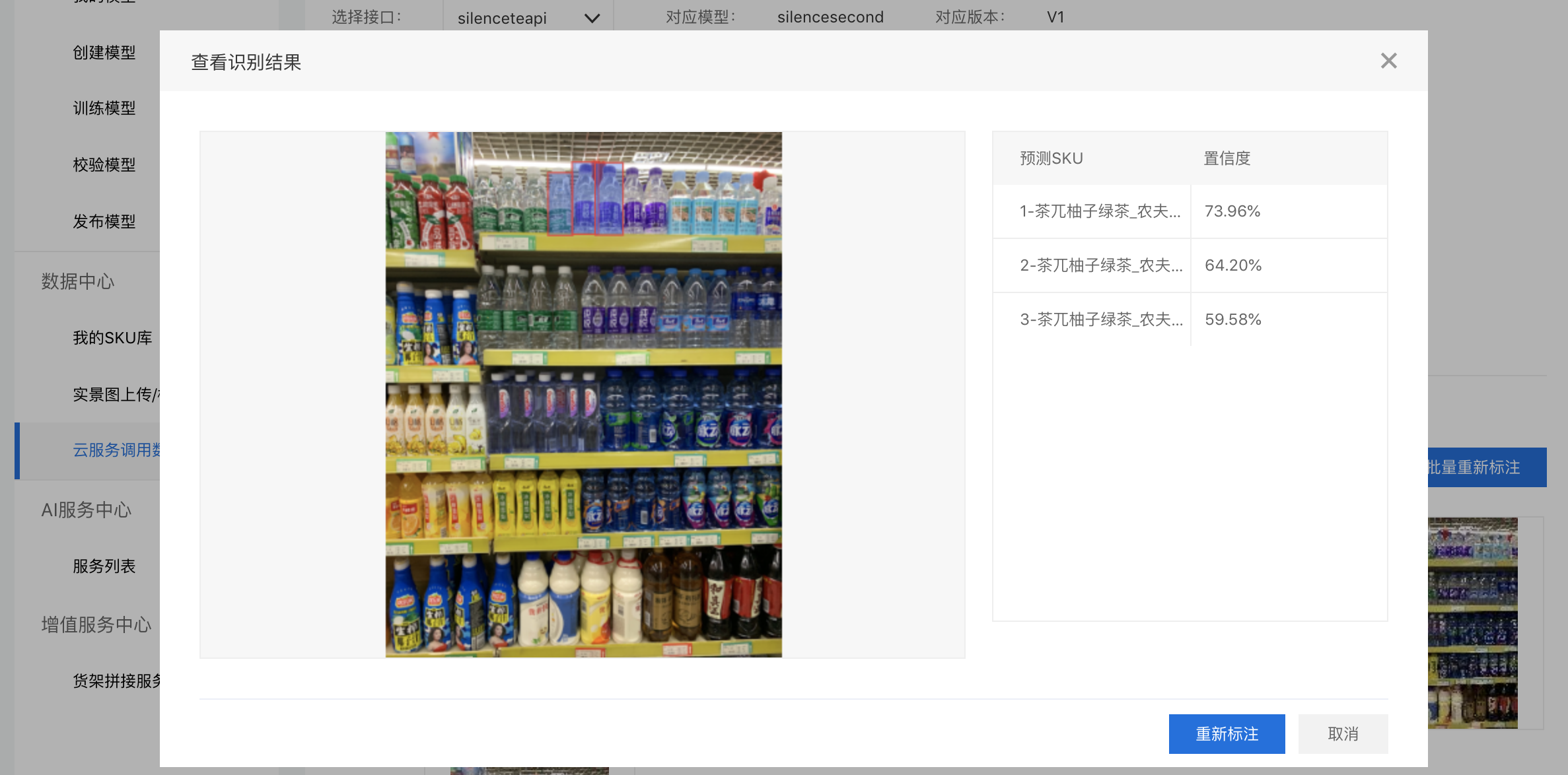Click the silencesecond model name
Screen dimensions: 1568x775
point(830,17)
